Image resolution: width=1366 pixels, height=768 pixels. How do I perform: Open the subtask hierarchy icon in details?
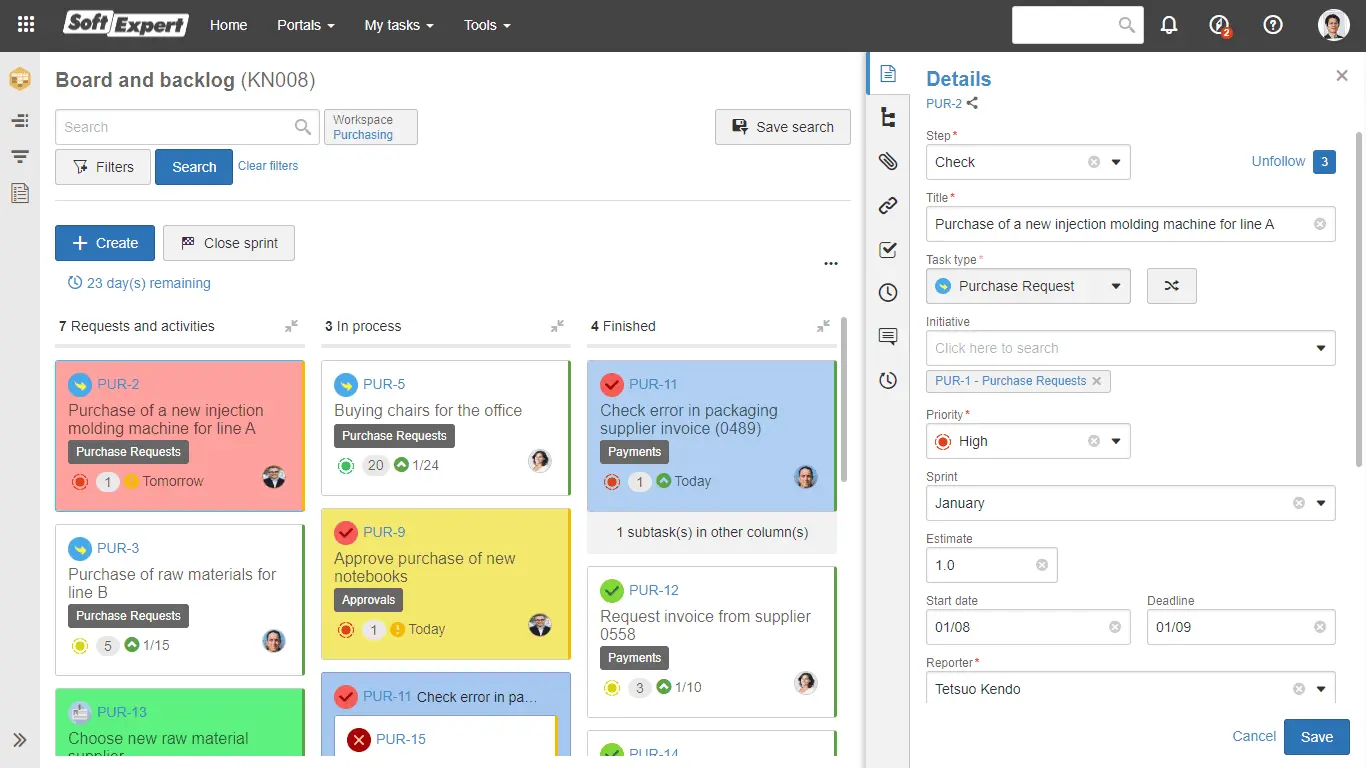pyautogui.click(x=887, y=117)
